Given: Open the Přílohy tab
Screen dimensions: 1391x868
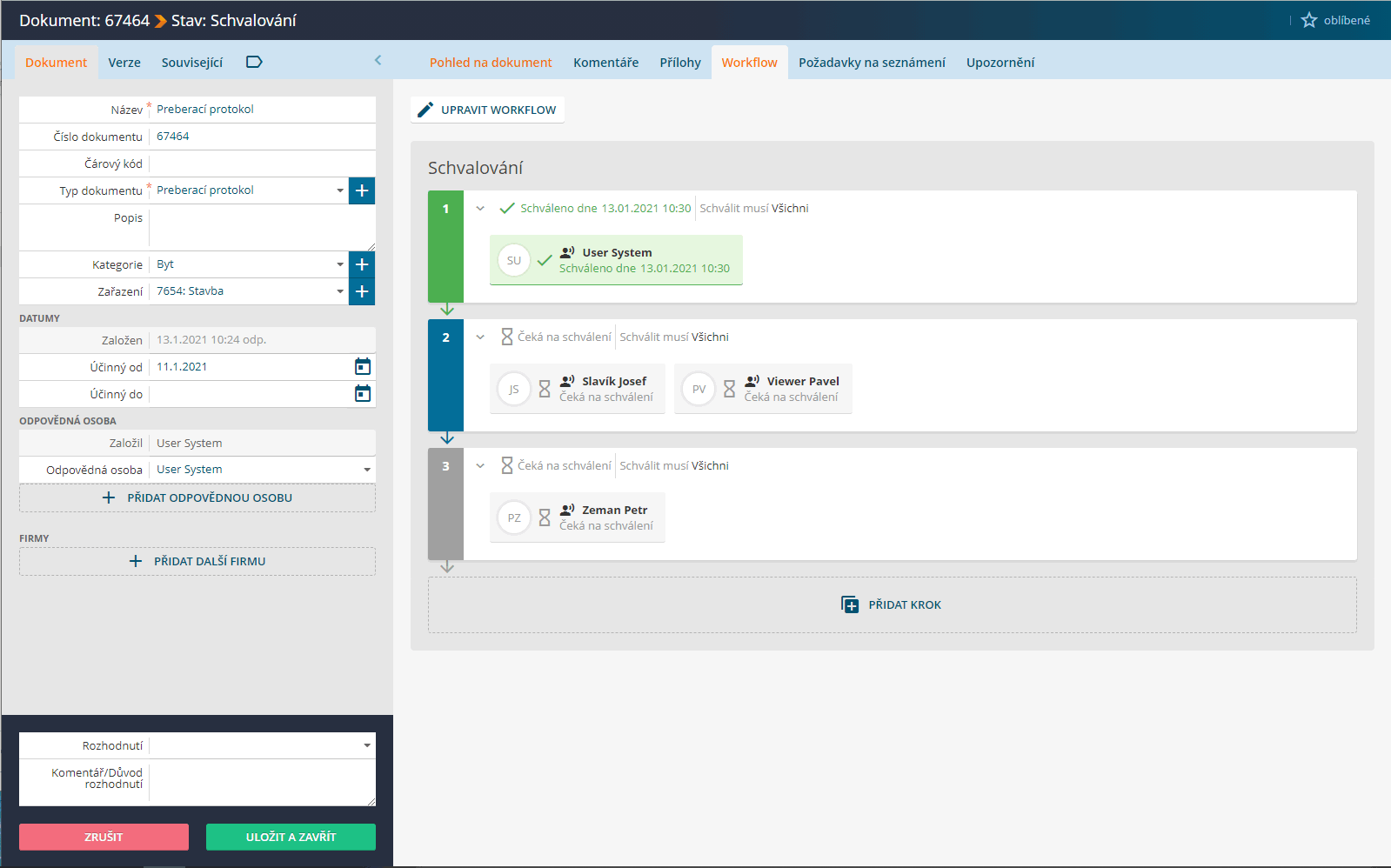Looking at the screenshot, I should [679, 63].
